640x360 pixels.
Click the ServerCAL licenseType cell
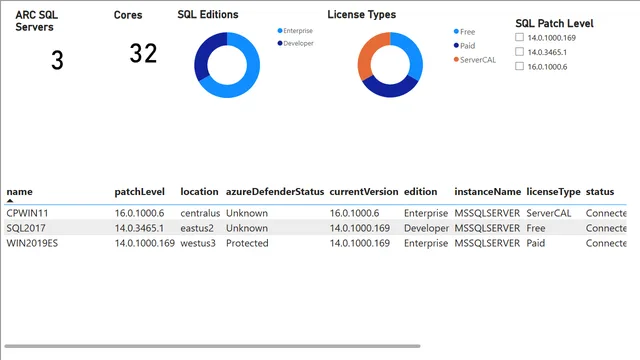click(549, 213)
